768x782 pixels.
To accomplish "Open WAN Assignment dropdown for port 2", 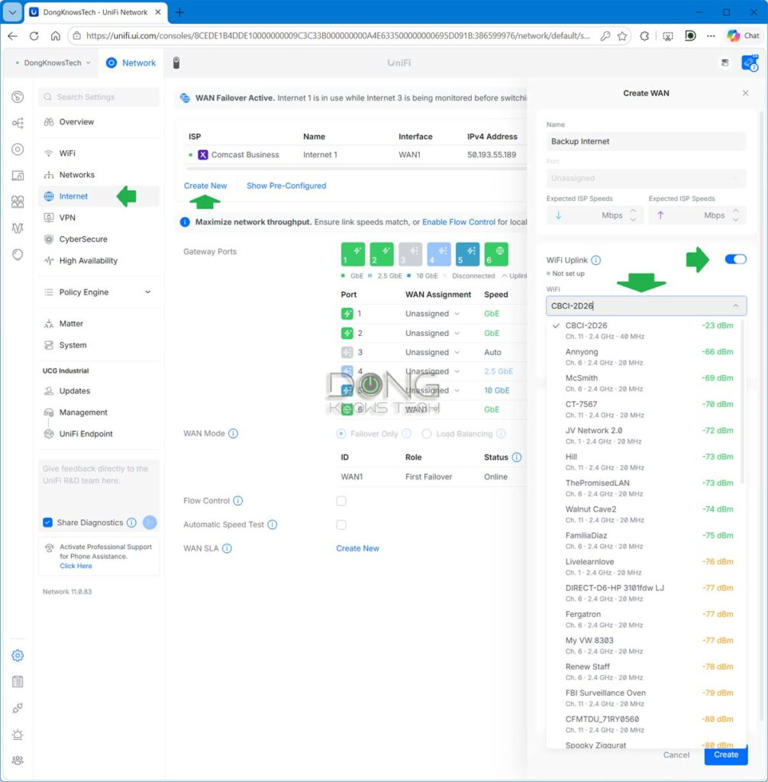I will pos(432,333).
